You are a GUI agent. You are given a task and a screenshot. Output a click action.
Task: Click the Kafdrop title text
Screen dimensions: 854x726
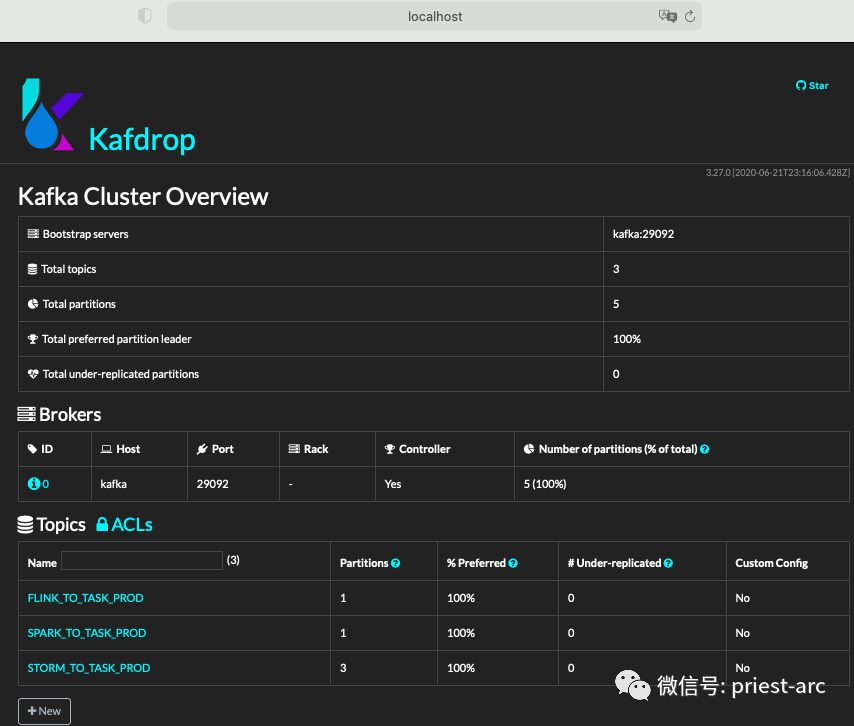pos(142,139)
